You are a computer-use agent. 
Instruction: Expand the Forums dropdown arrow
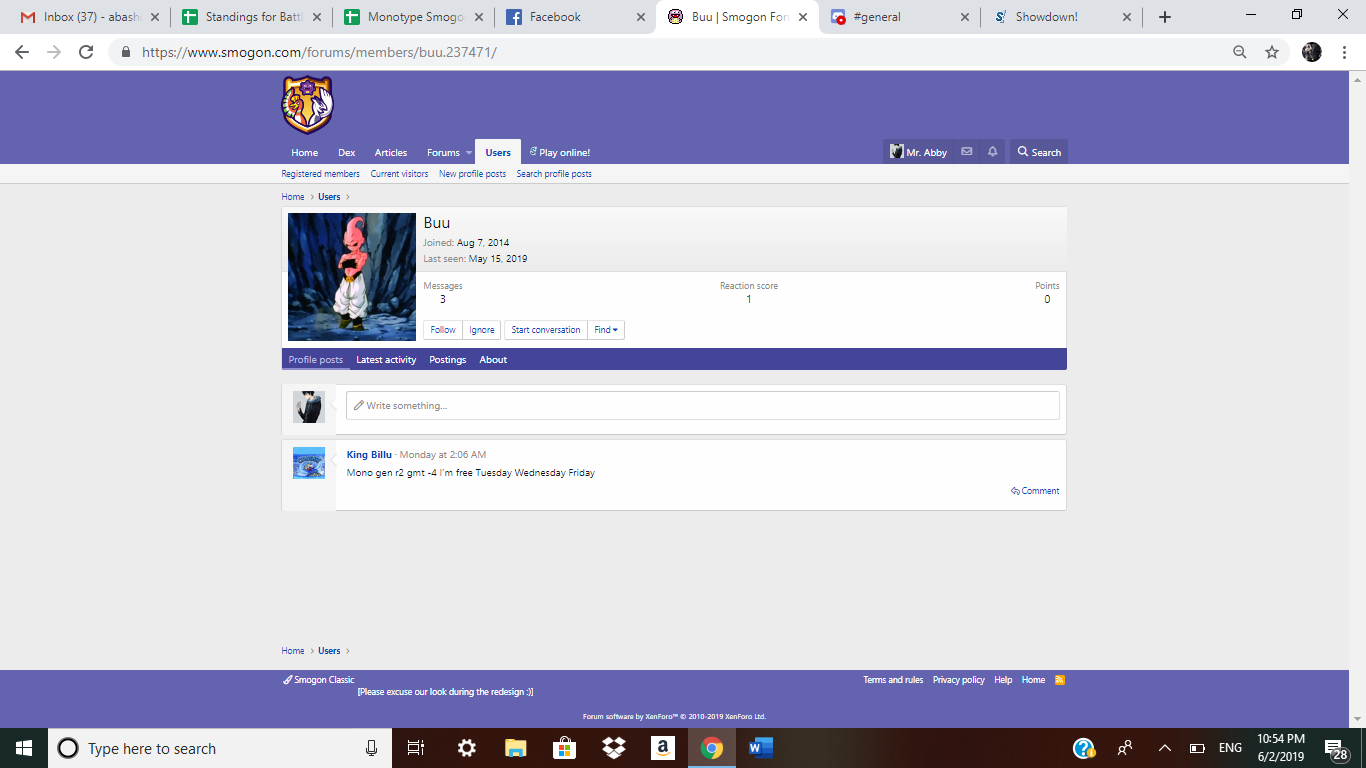(x=468, y=153)
